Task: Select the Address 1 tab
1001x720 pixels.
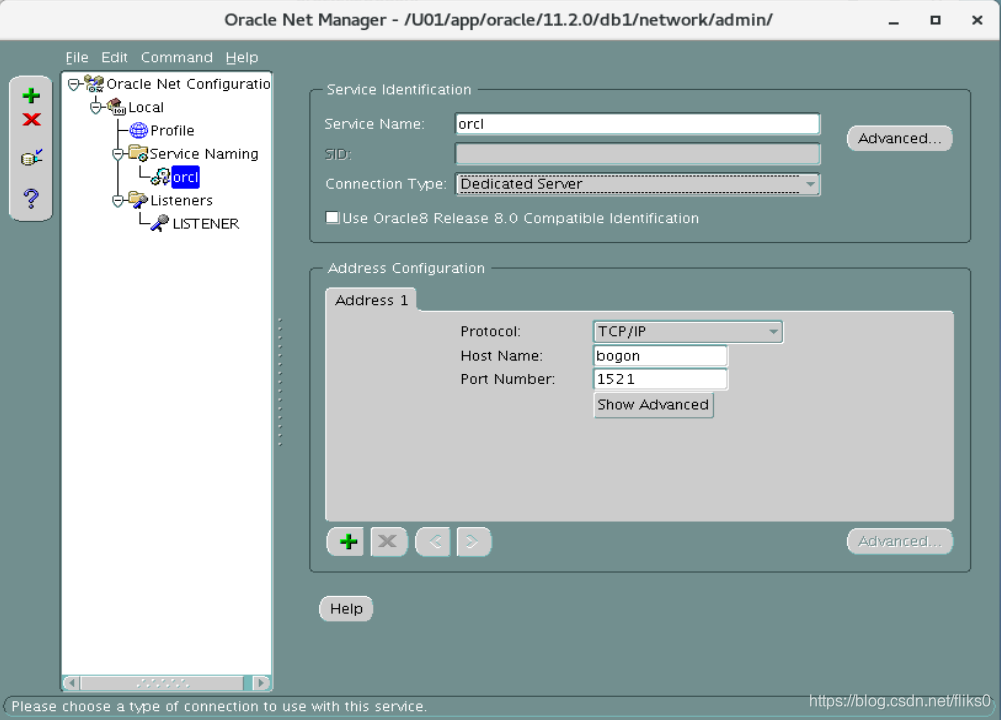Action: coord(371,300)
